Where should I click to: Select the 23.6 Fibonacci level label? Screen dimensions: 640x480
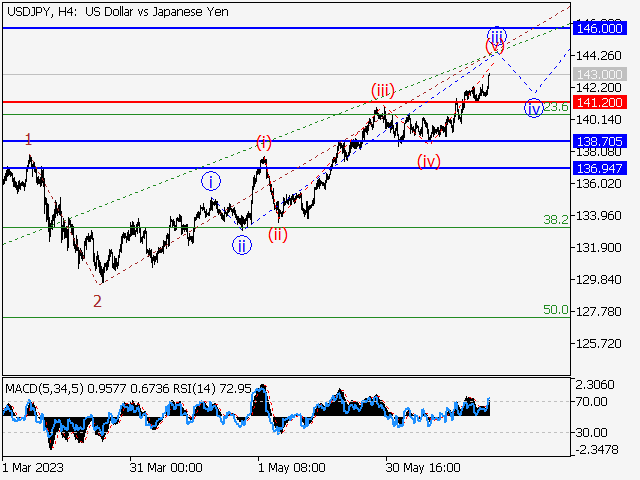556,107
